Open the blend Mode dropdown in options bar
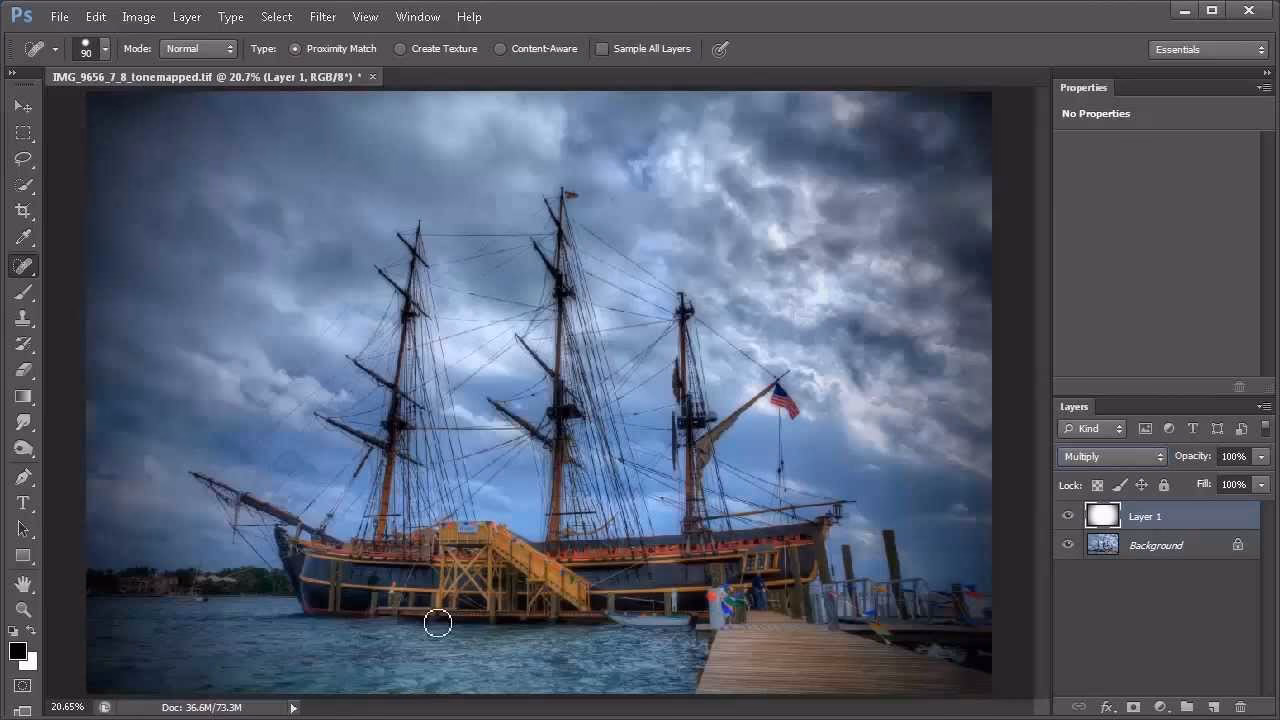 point(198,48)
